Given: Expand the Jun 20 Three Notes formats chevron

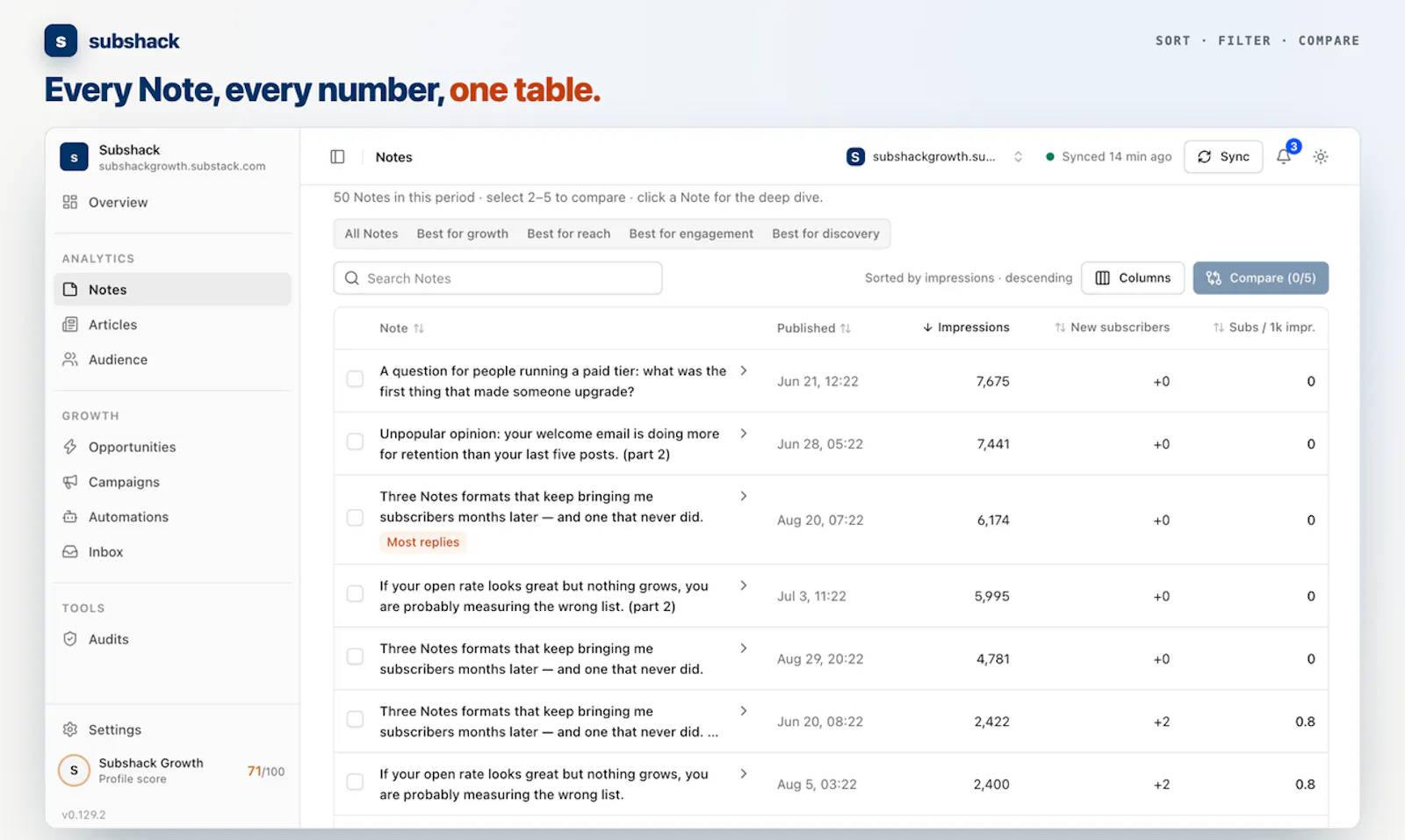Looking at the screenshot, I should (x=744, y=711).
